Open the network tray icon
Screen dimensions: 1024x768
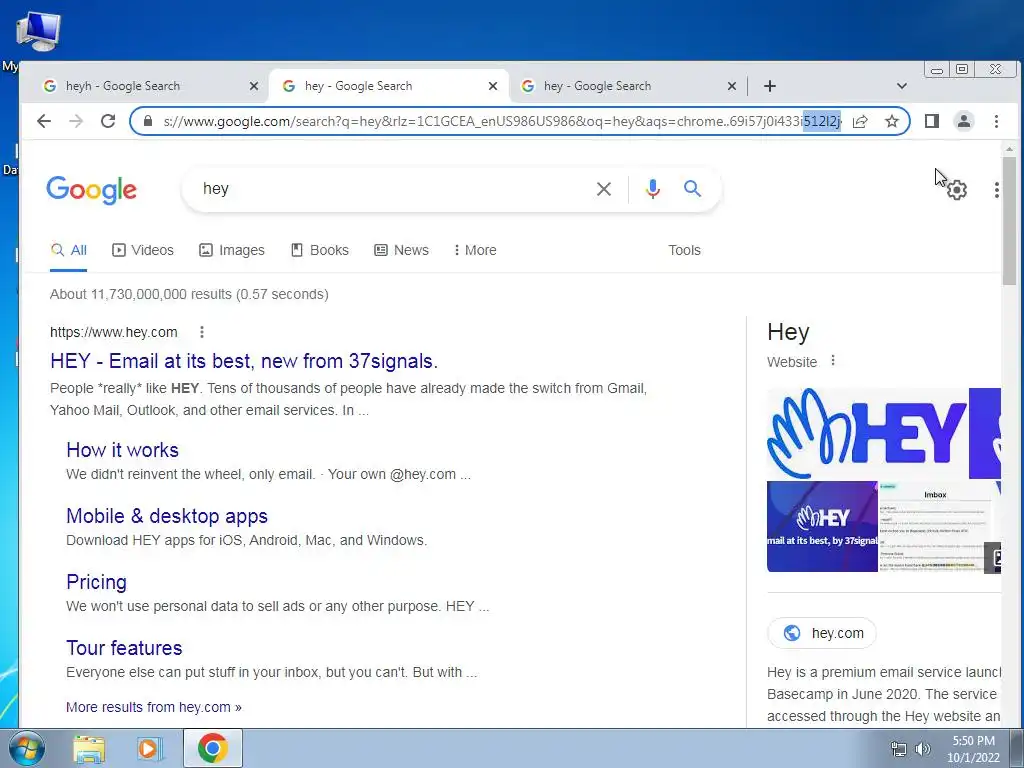(899, 749)
